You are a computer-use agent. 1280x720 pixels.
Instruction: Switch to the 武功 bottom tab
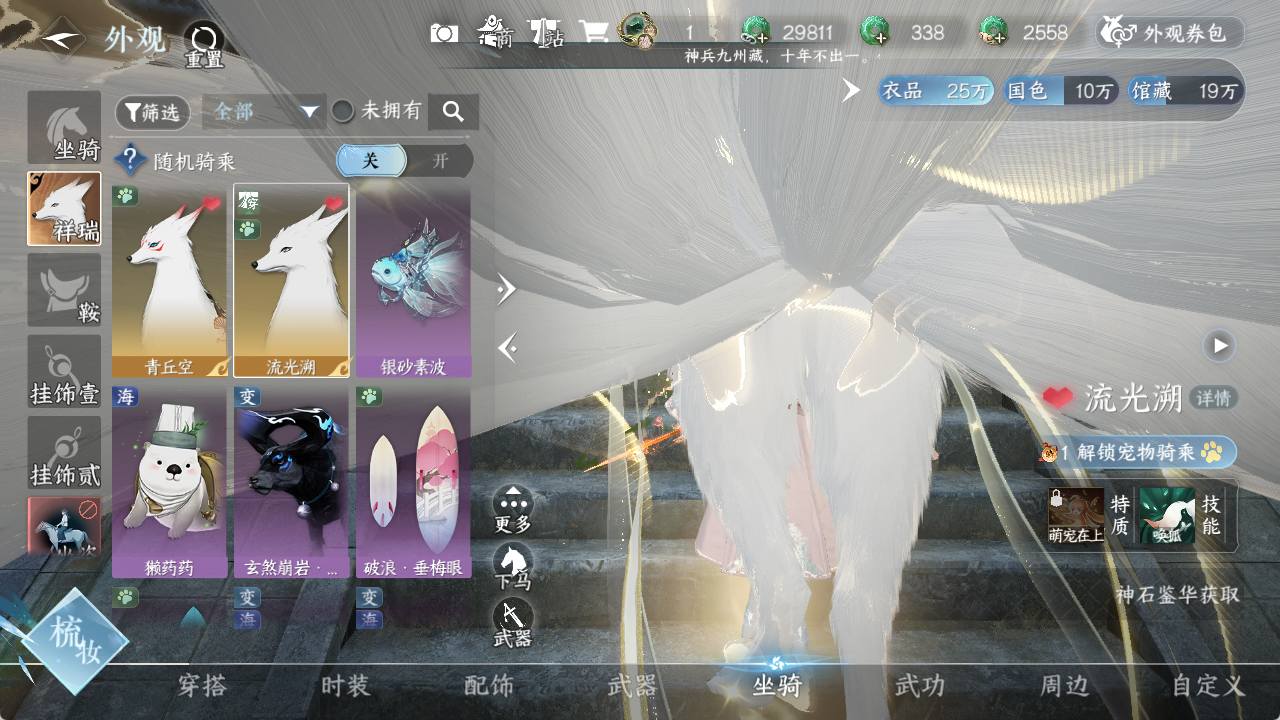pos(919,686)
